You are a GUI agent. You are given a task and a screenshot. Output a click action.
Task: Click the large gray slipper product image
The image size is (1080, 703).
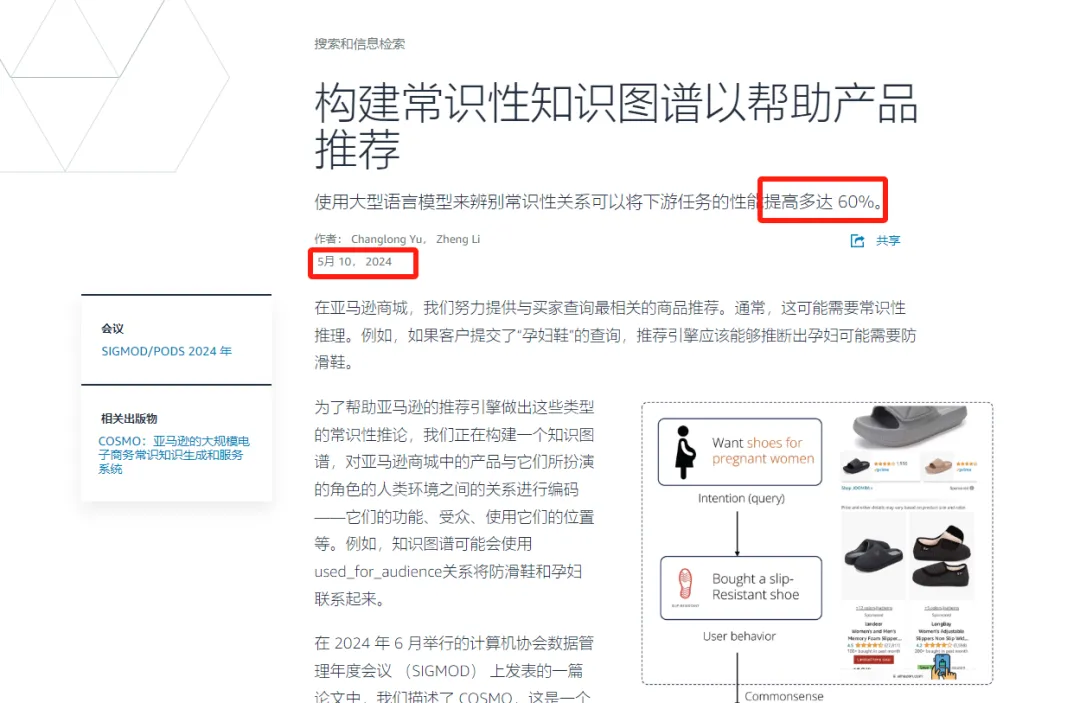pyautogui.click(x=909, y=427)
